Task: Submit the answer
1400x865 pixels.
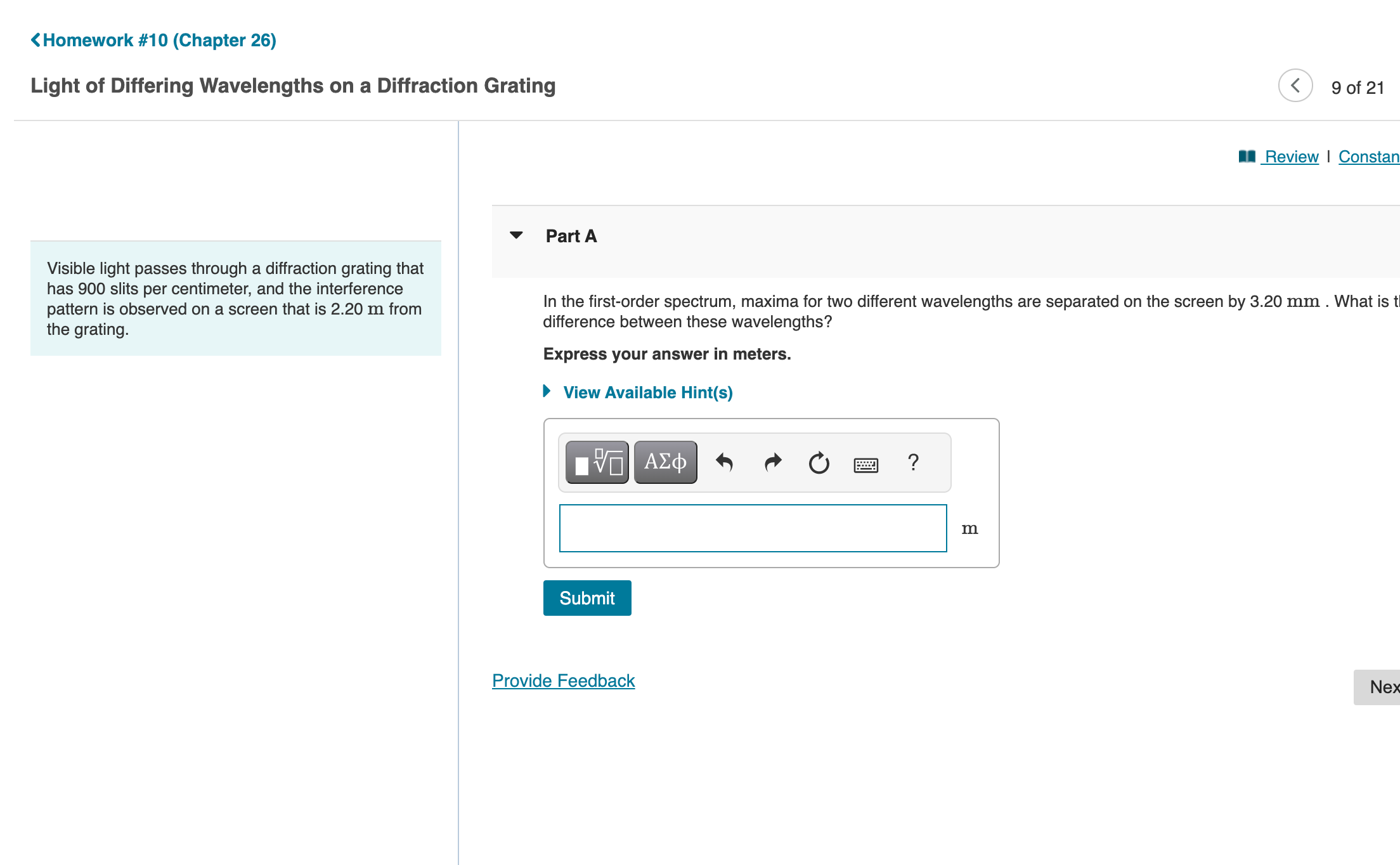Action: pos(587,598)
